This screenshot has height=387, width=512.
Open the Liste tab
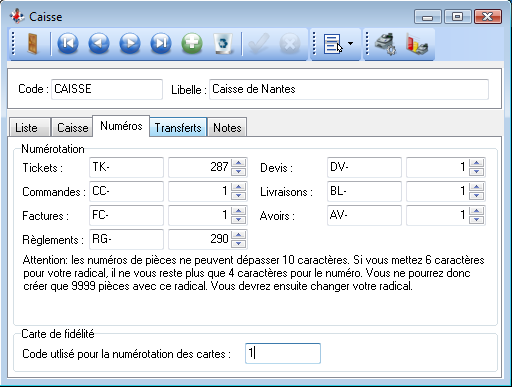pyautogui.click(x=29, y=128)
